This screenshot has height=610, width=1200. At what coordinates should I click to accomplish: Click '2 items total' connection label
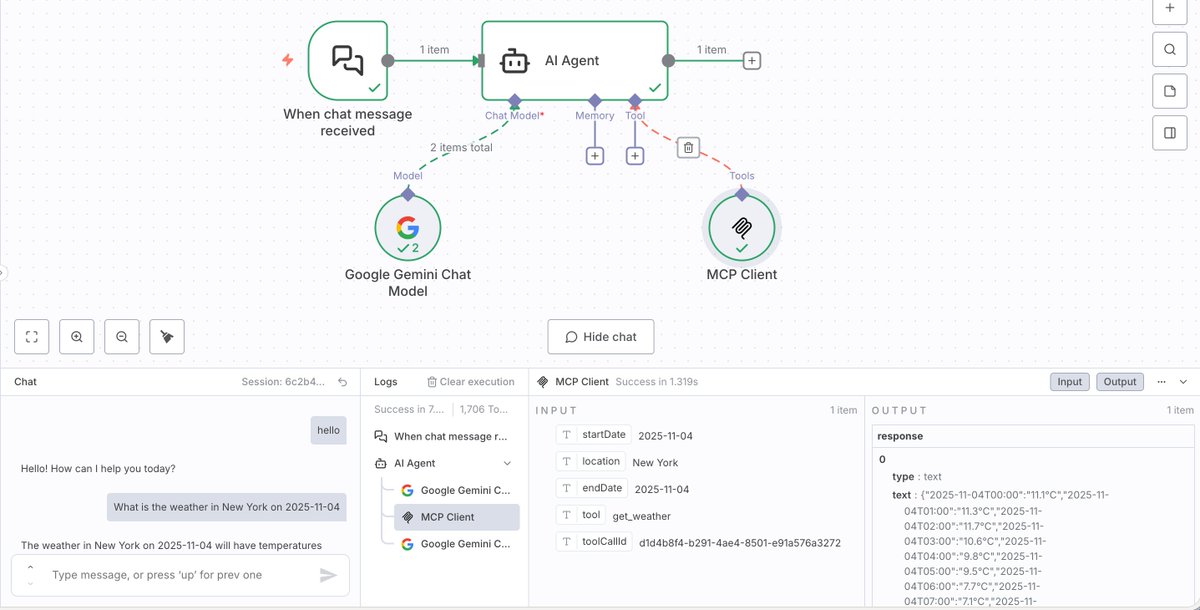point(461,147)
